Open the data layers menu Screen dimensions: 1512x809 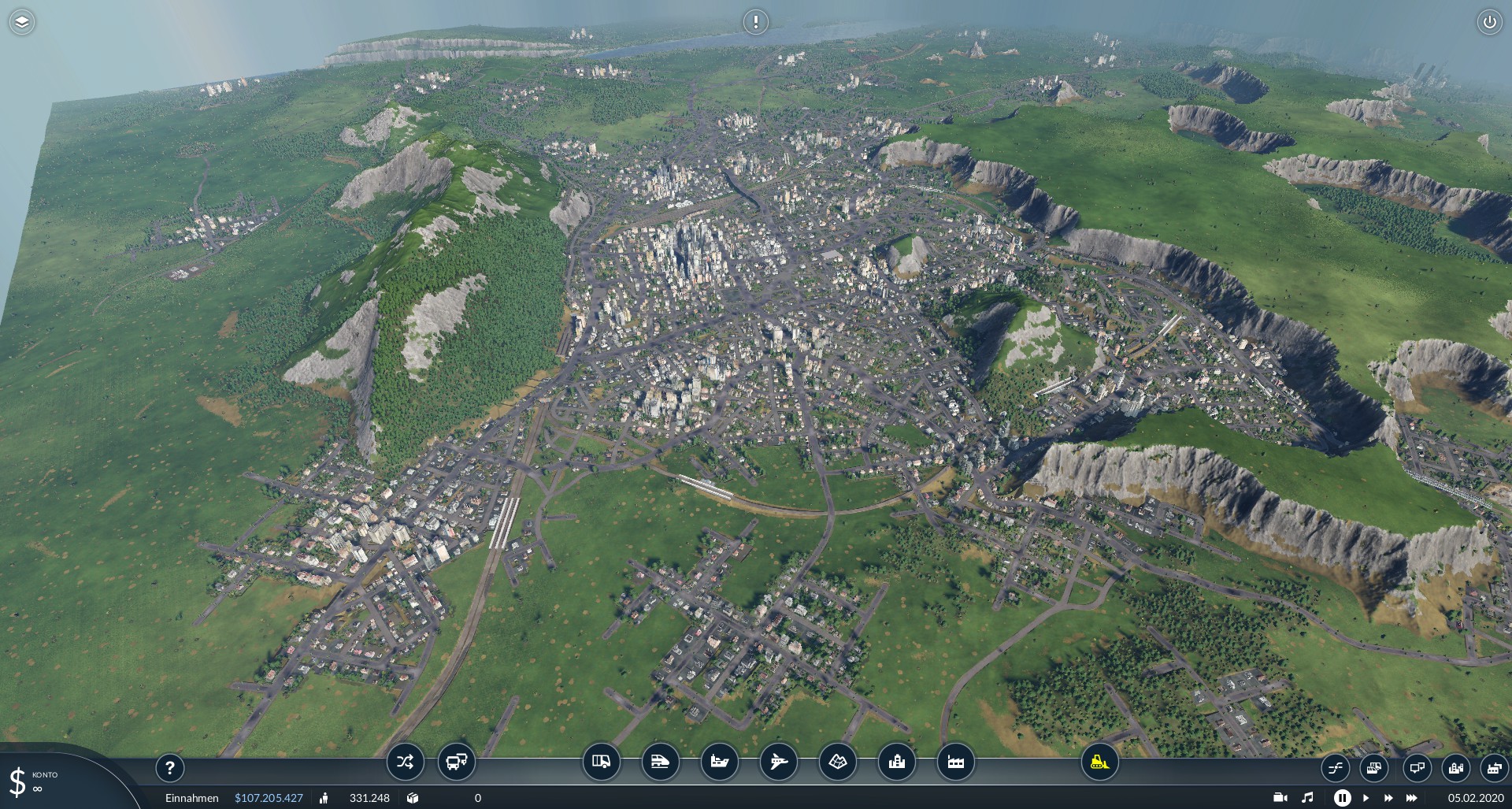point(22,22)
